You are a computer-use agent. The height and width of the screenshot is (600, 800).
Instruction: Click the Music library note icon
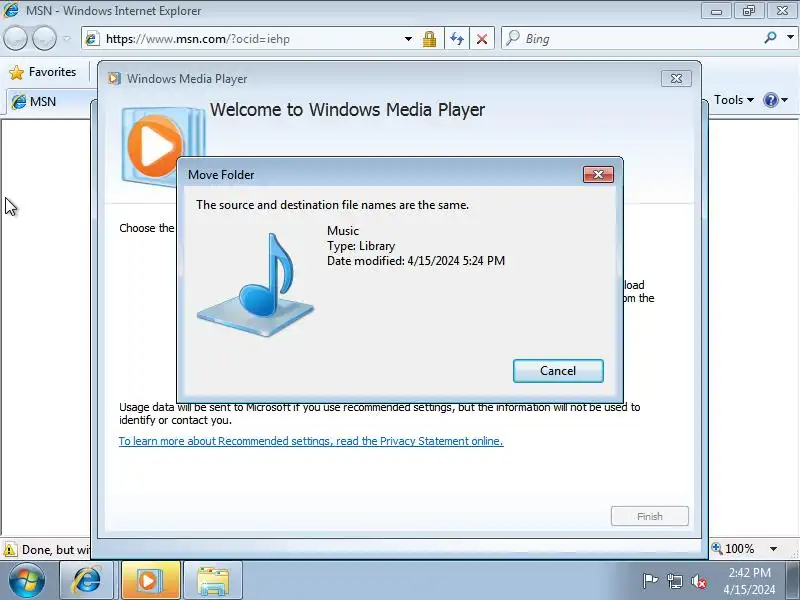tap(256, 285)
